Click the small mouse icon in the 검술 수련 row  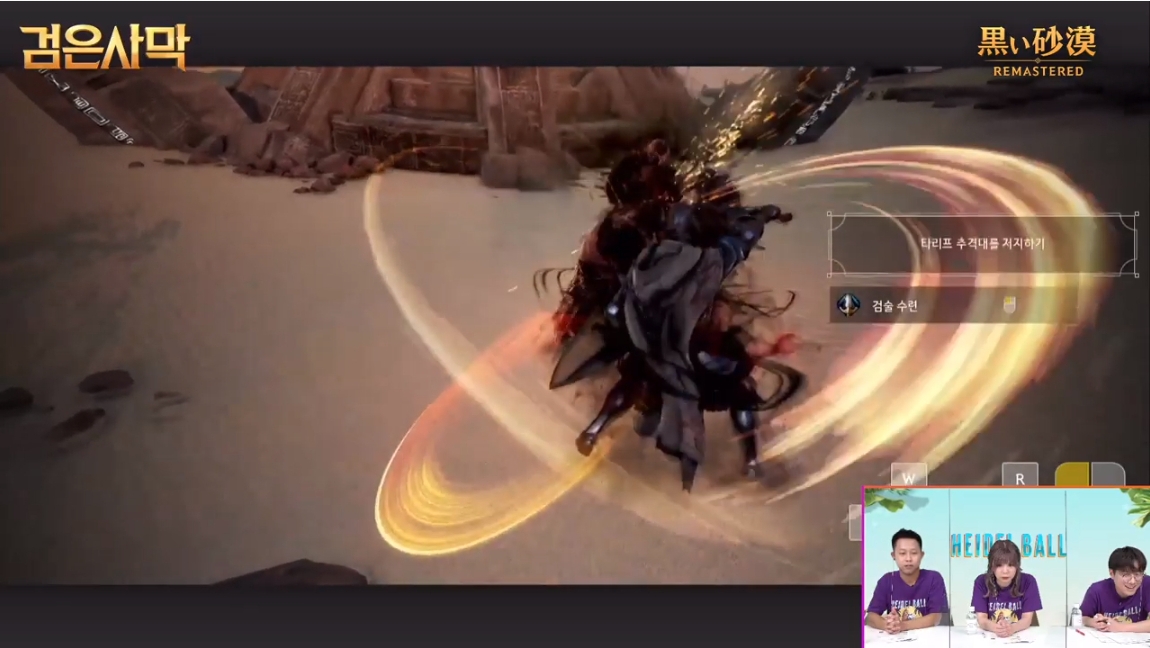[x=1010, y=305]
